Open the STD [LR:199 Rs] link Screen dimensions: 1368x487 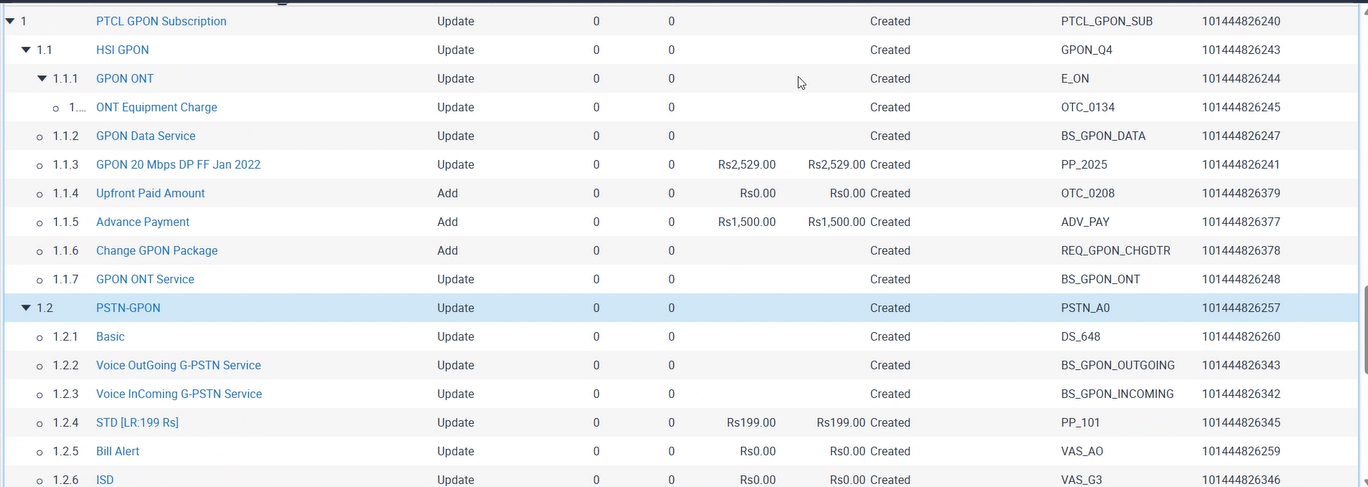point(137,423)
